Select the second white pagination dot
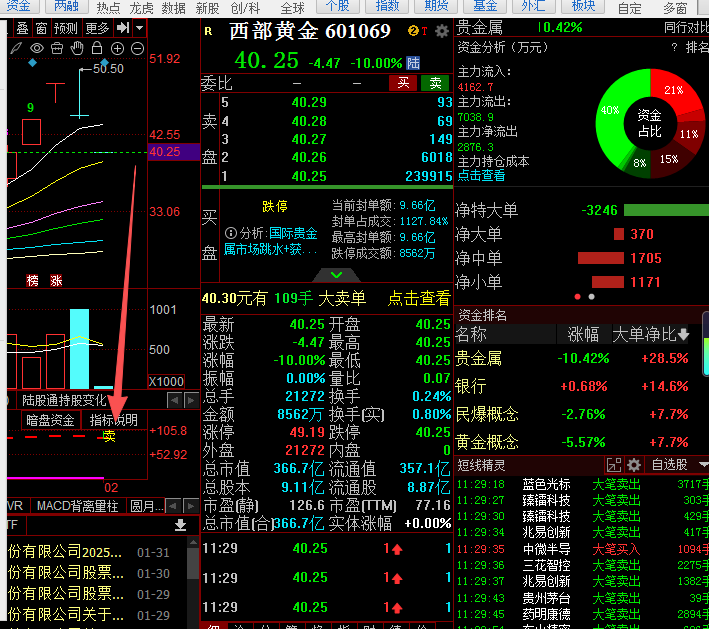 pos(591,297)
